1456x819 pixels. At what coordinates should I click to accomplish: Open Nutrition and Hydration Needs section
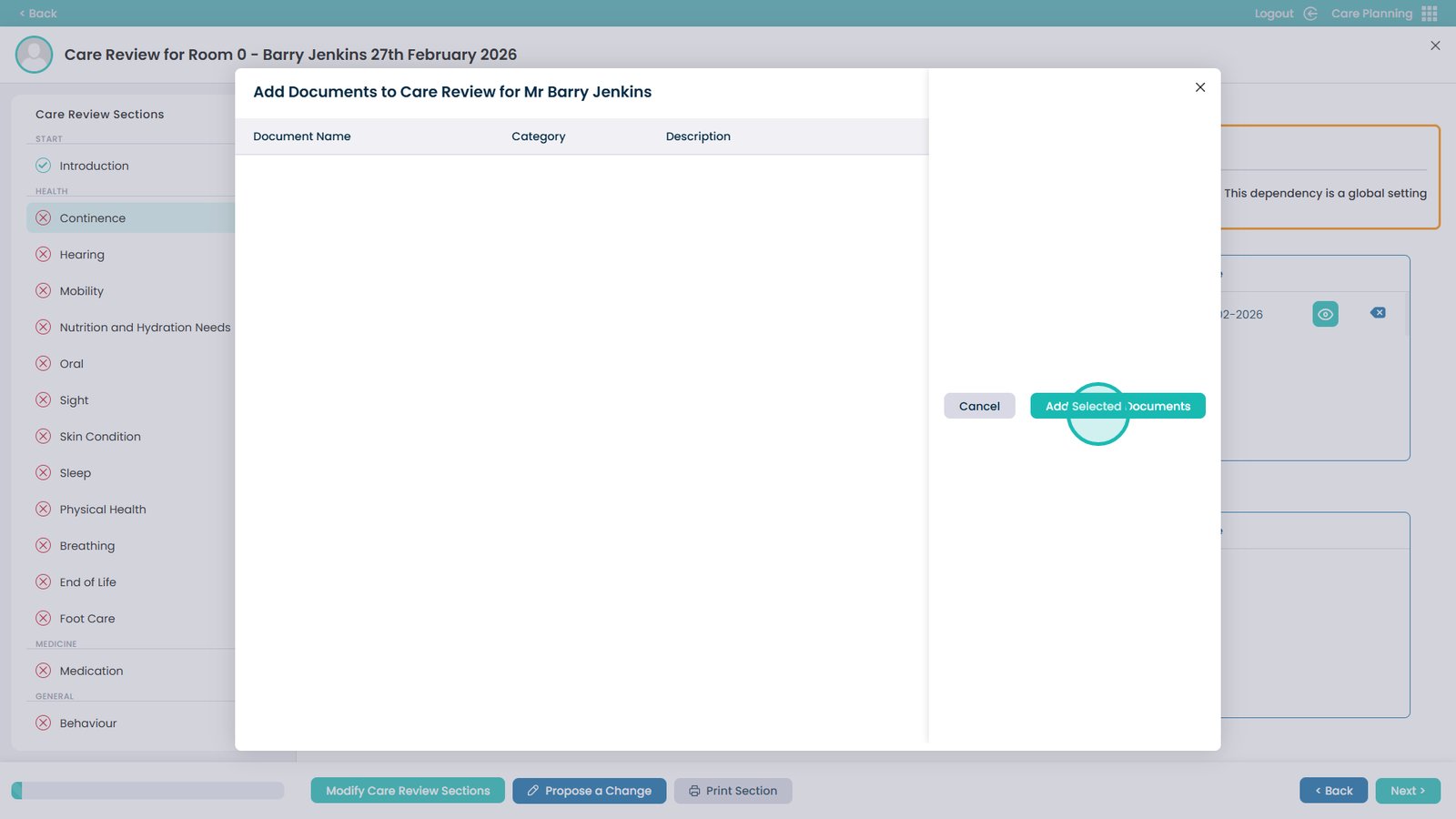click(x=145, y=328)
